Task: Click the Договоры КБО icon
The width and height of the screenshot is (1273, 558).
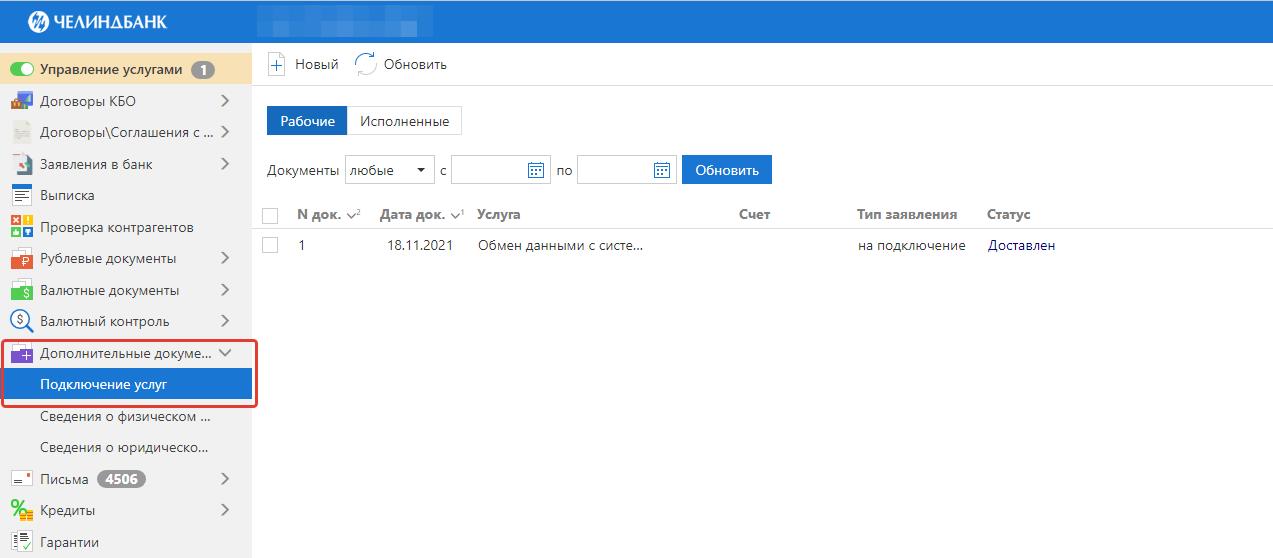Action: [x=22, y=101]
